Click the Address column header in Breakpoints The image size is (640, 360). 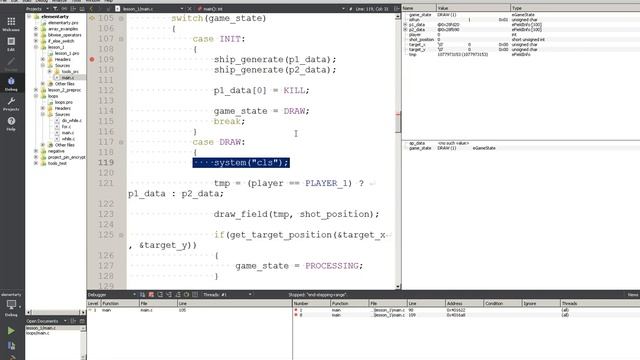pos(464,303)
